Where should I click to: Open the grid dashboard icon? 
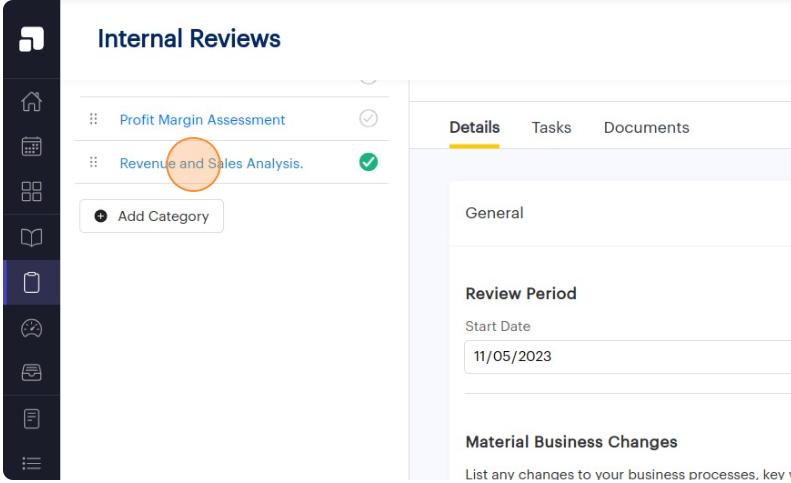(31, 191)
